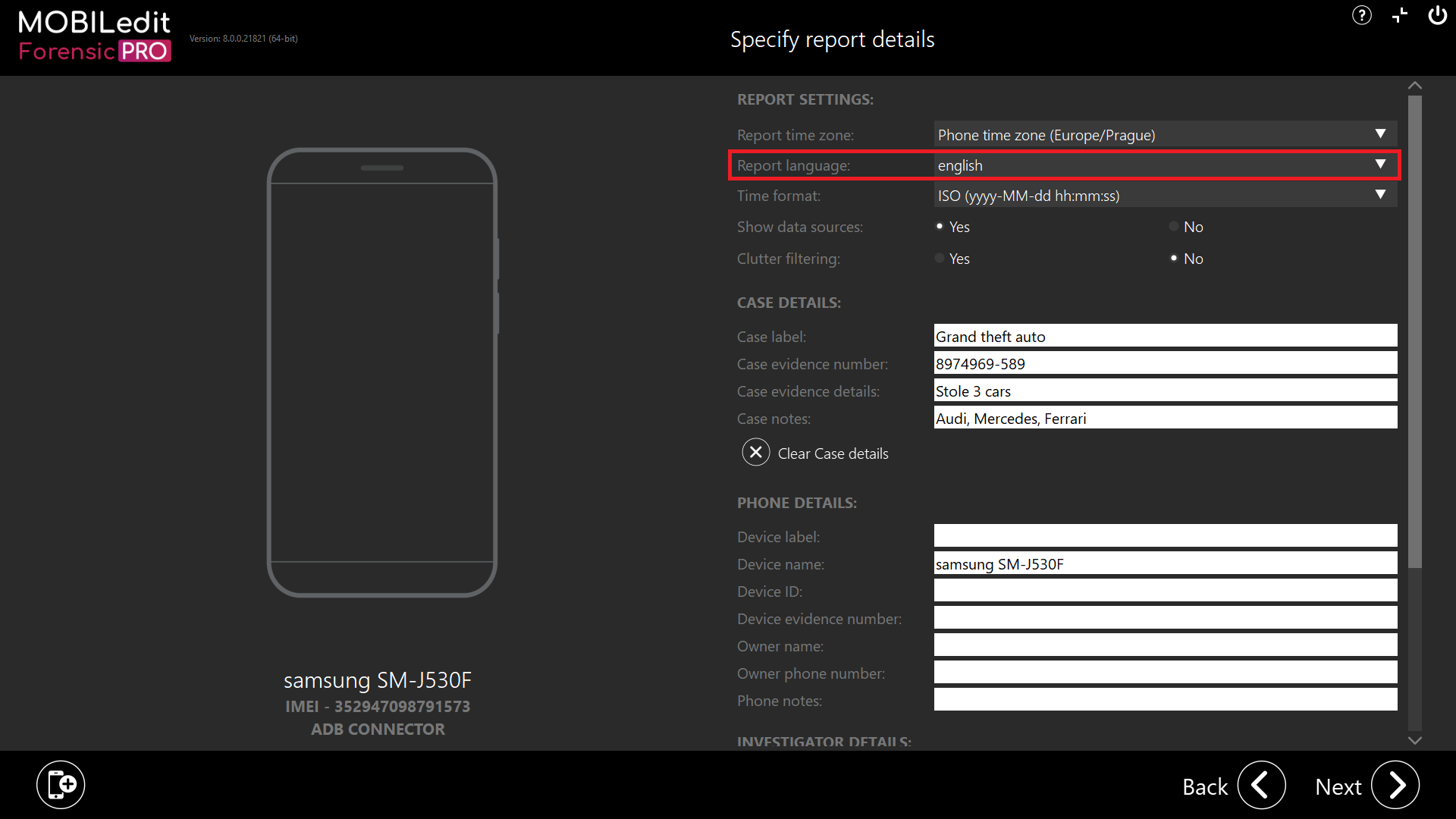Click the minimize-to-window icon at top right
1456x819 pixels.
[x=1400, y=15]
